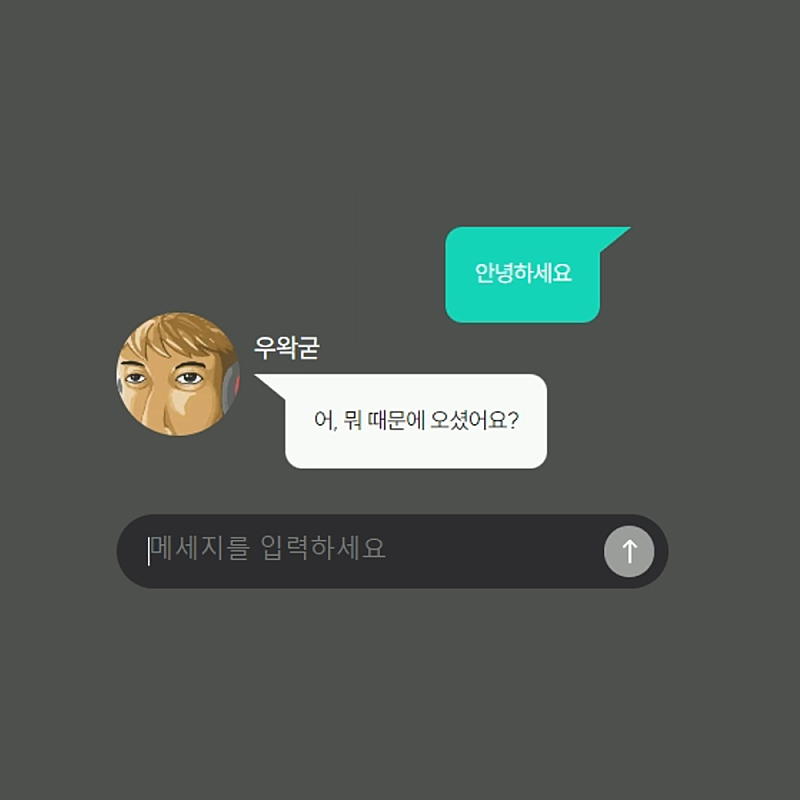Place the caret at the blinking text cursor
The height and width of the screenshot is (800, 800).
(148, 551)
